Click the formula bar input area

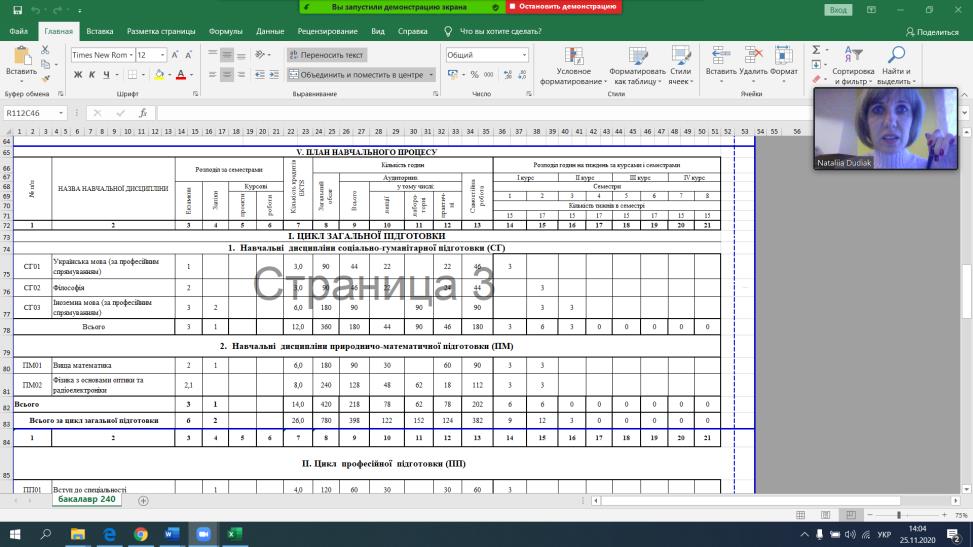[484, 113]
